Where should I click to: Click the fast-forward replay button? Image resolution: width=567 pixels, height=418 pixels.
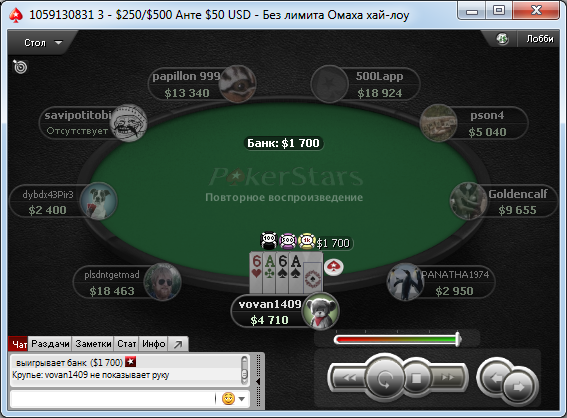pyautogui.click(x=448, y=378)
